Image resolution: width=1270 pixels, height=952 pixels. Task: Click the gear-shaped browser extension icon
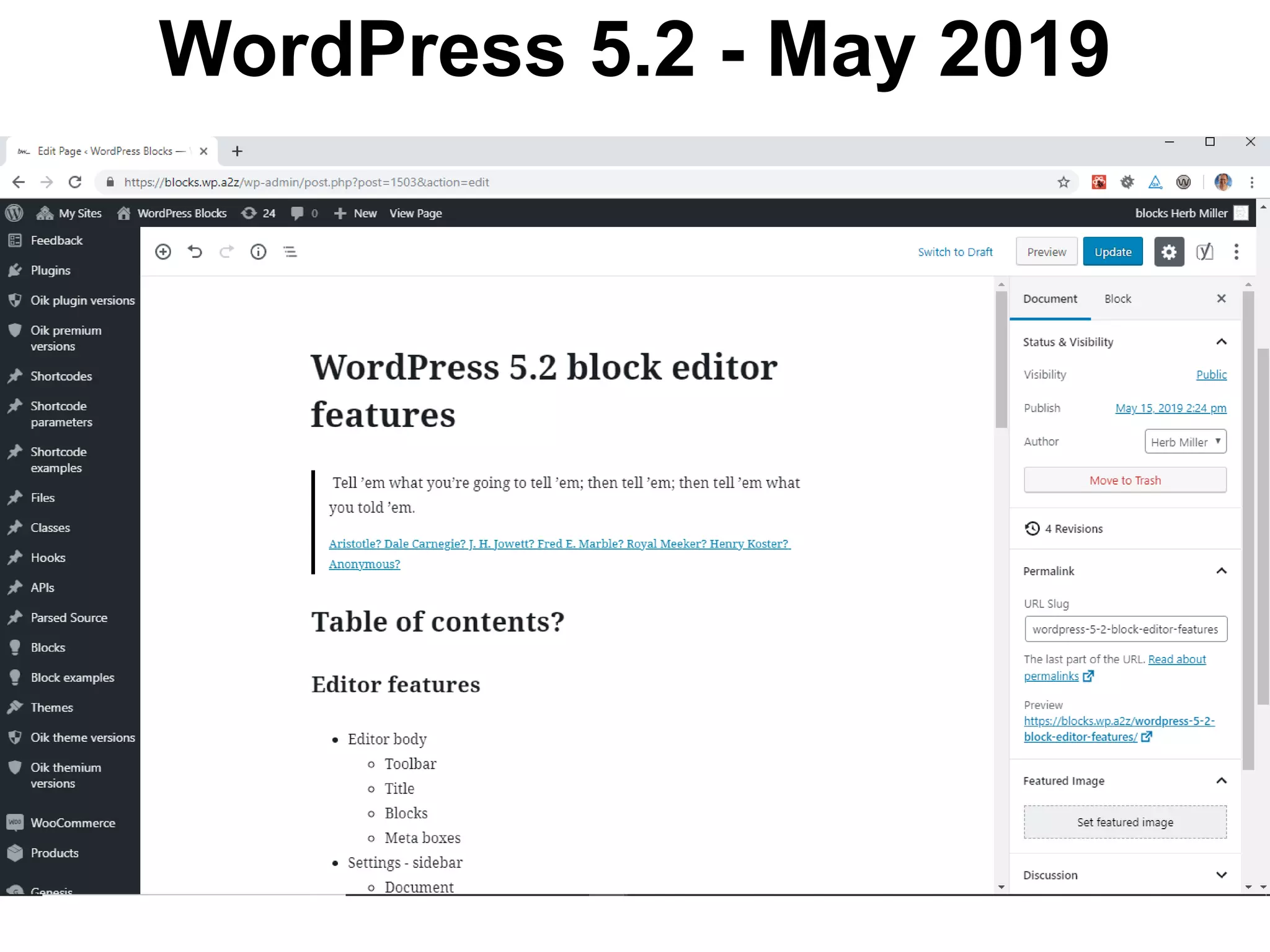(x=1127, y=182)
